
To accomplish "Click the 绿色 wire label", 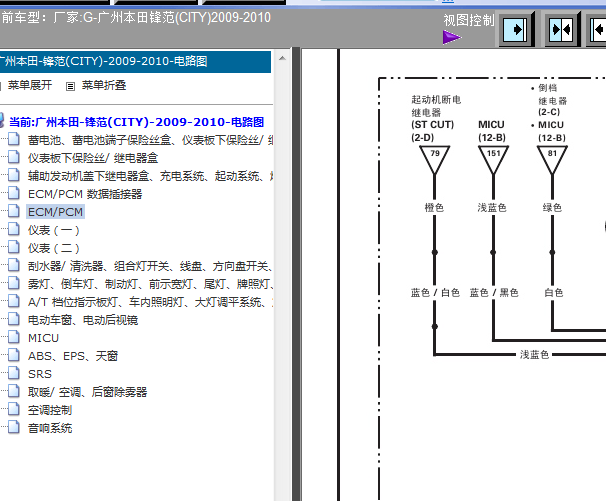I will pyautogui.click(x=552, y=208).
